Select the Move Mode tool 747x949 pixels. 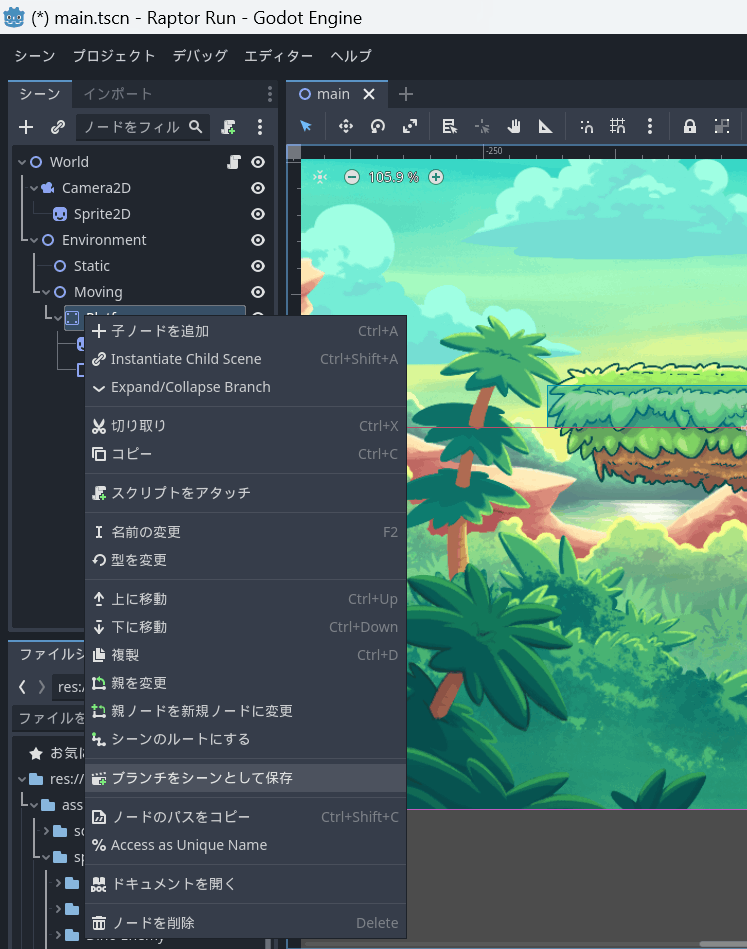tap(346, 126)
